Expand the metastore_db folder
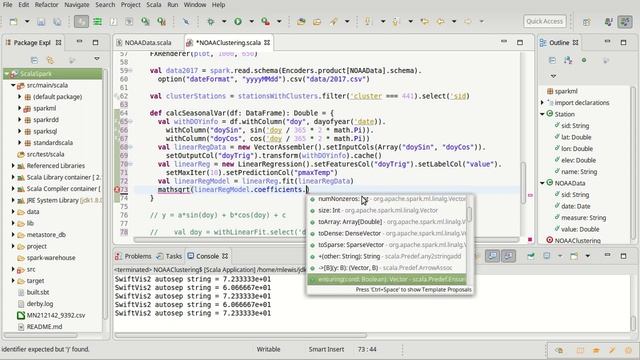This screenshot has width=640, height=360. point(13,235)
